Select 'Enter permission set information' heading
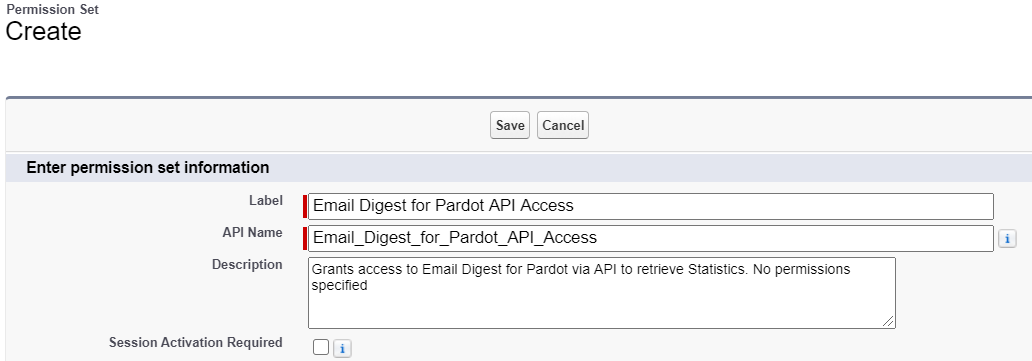 [x=147, y=167]
